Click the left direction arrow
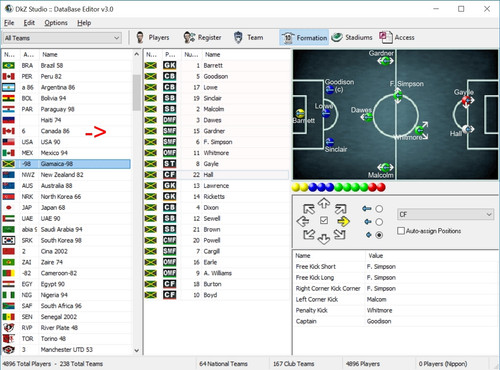Image resolution: width=500 pixels, height=370 pixels. coord(303,221)
